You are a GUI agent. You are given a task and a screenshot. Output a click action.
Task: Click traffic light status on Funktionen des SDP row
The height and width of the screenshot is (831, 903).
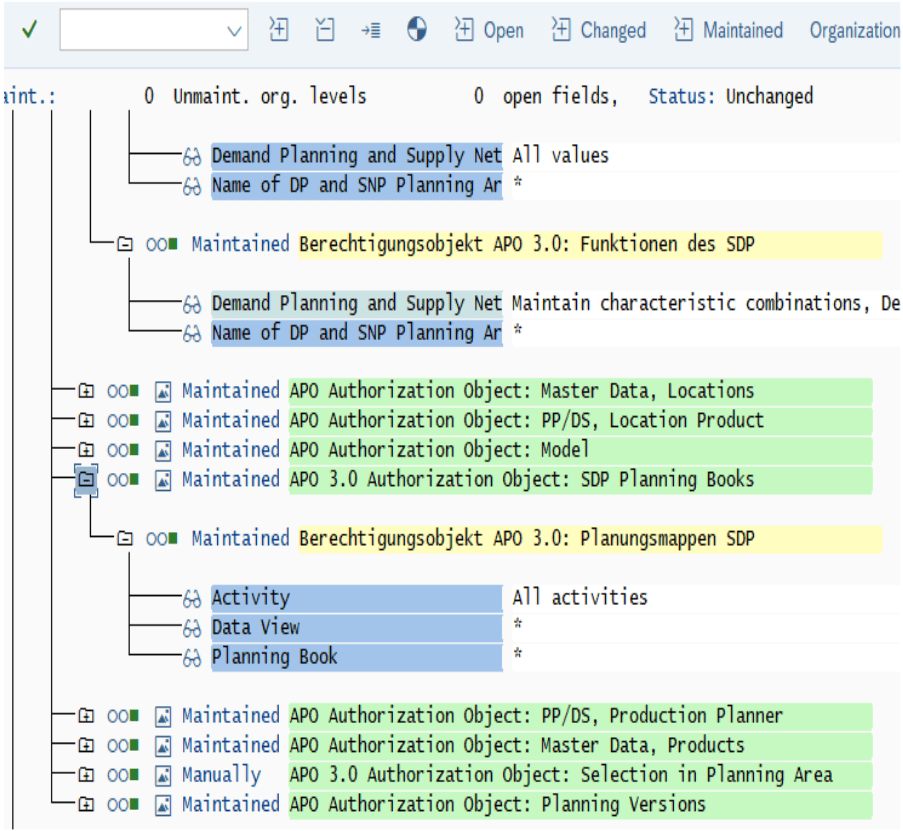click(161, 245)
